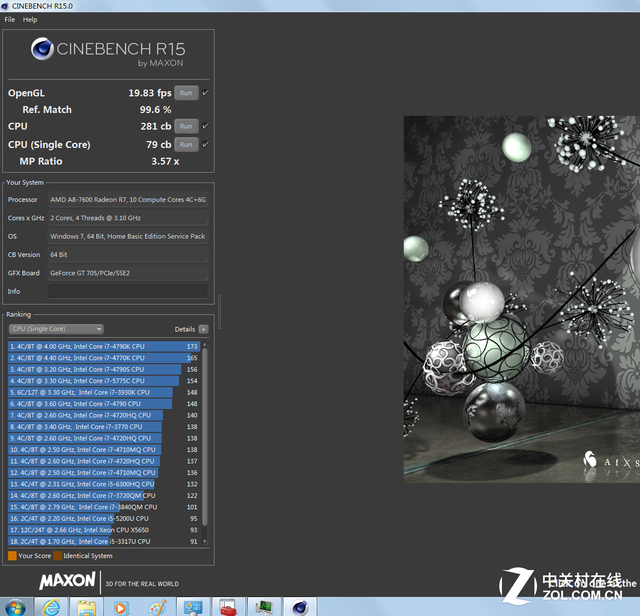
Task: Click the OpenGL 19.83 fps score
Action: coord(150,93)
